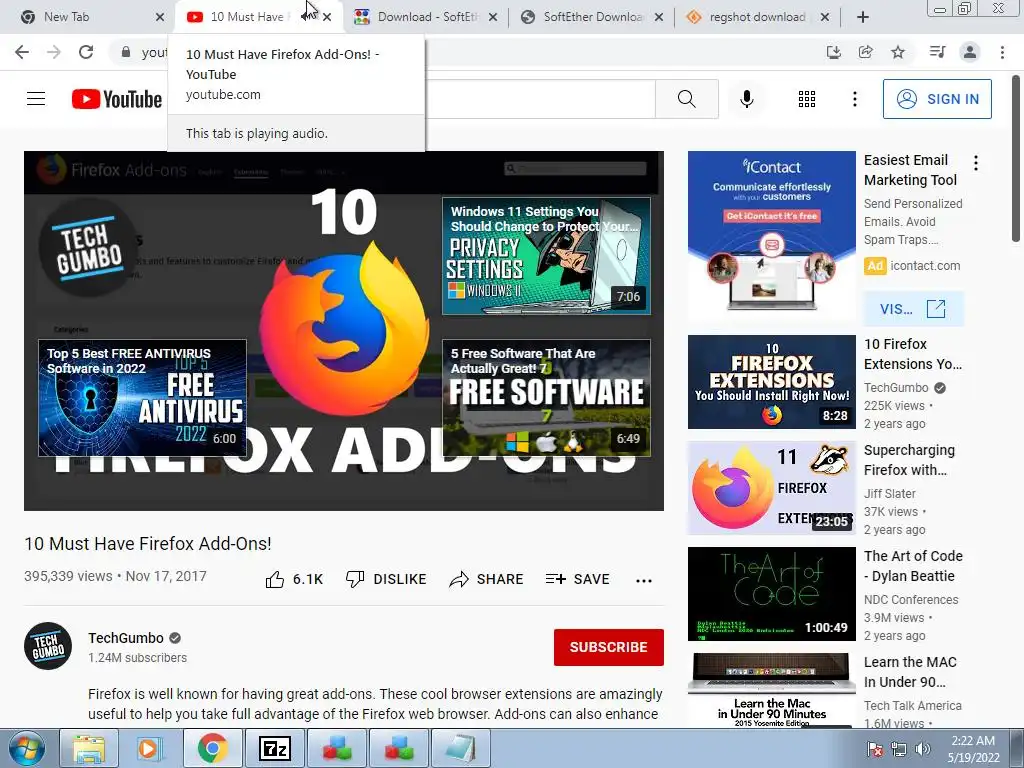Open The Art of Code video thumbnail
The height and width of the screenshot is (768, 1024).
pos(771,594)
